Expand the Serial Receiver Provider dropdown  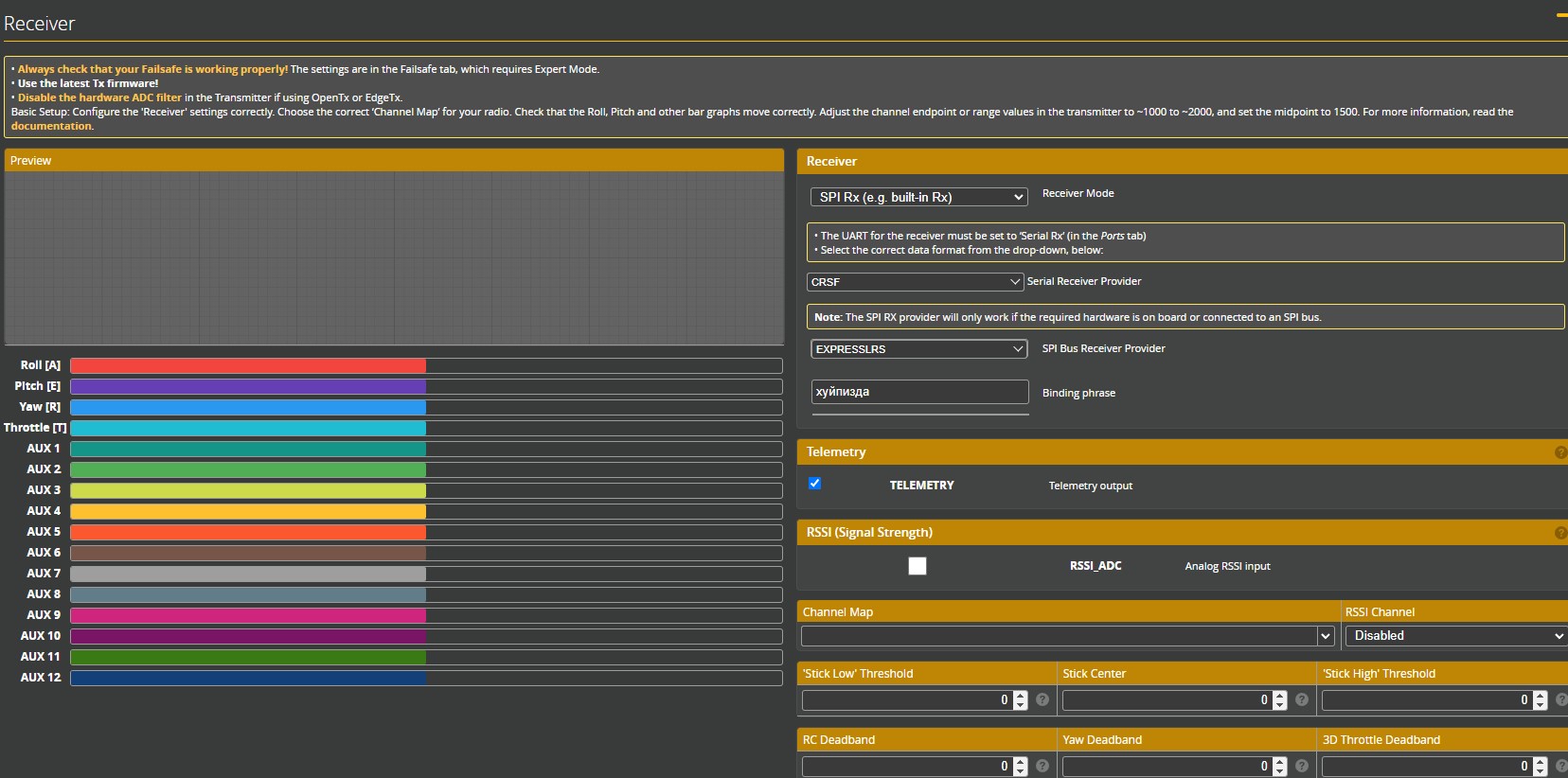tap(915, 282)
